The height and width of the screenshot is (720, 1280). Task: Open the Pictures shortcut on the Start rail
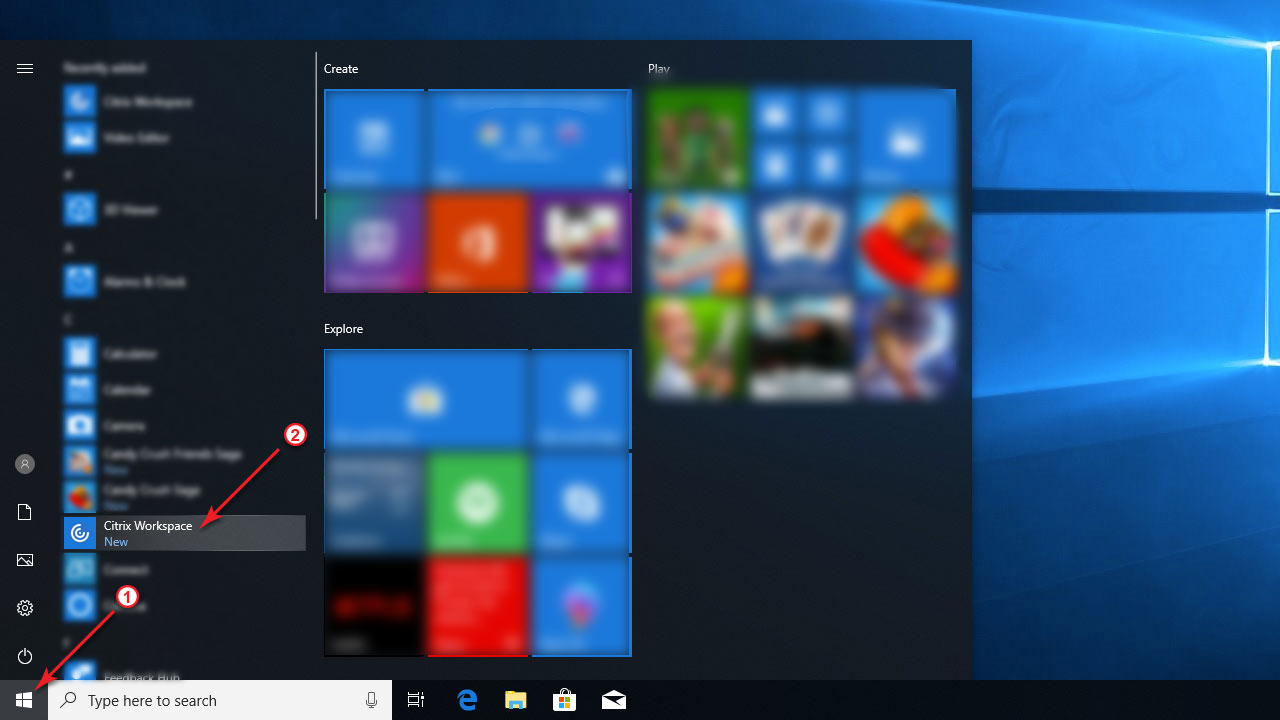tap(24, 560)
